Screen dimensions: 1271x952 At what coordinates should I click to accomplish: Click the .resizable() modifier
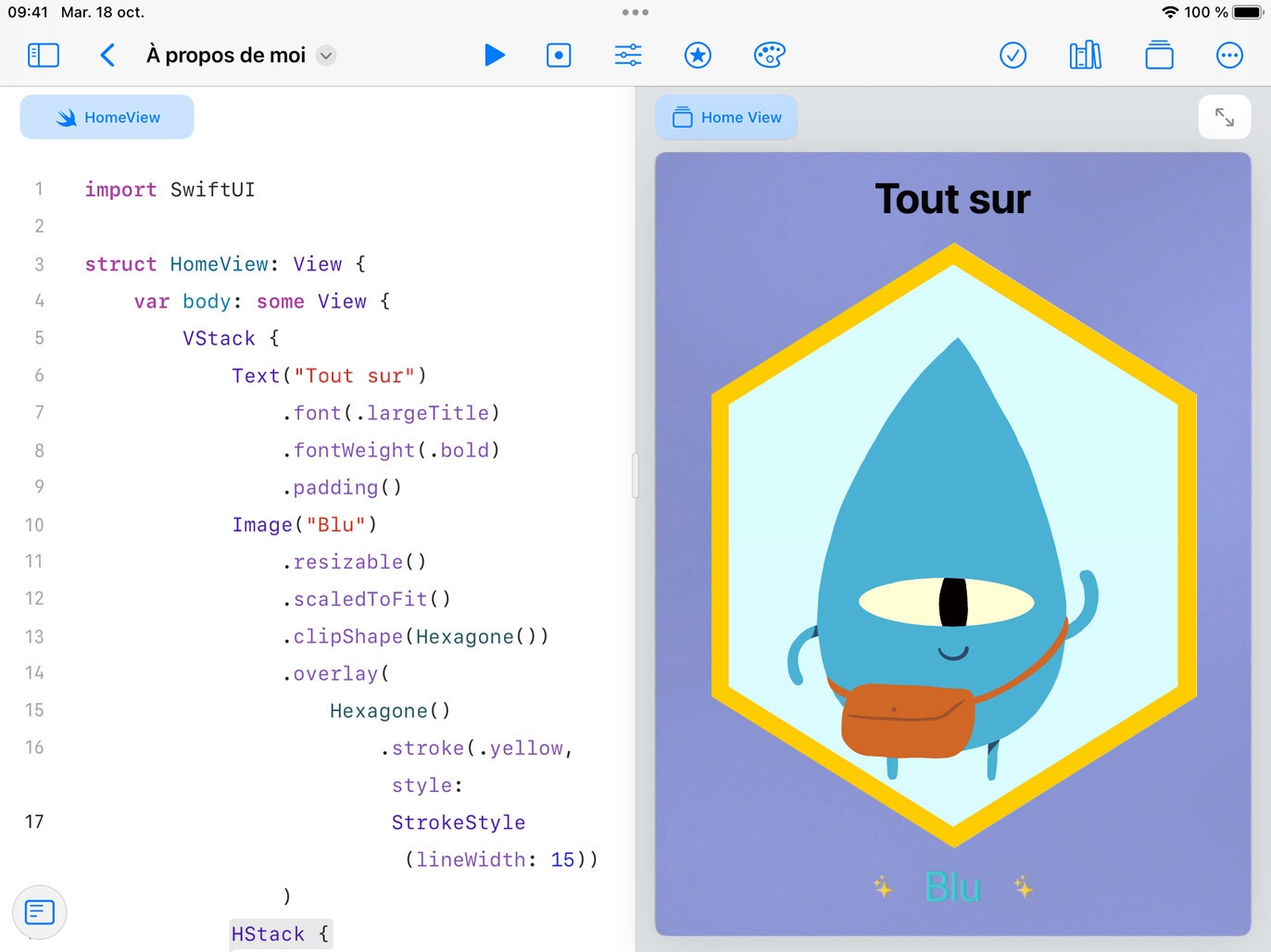point(354,562)
